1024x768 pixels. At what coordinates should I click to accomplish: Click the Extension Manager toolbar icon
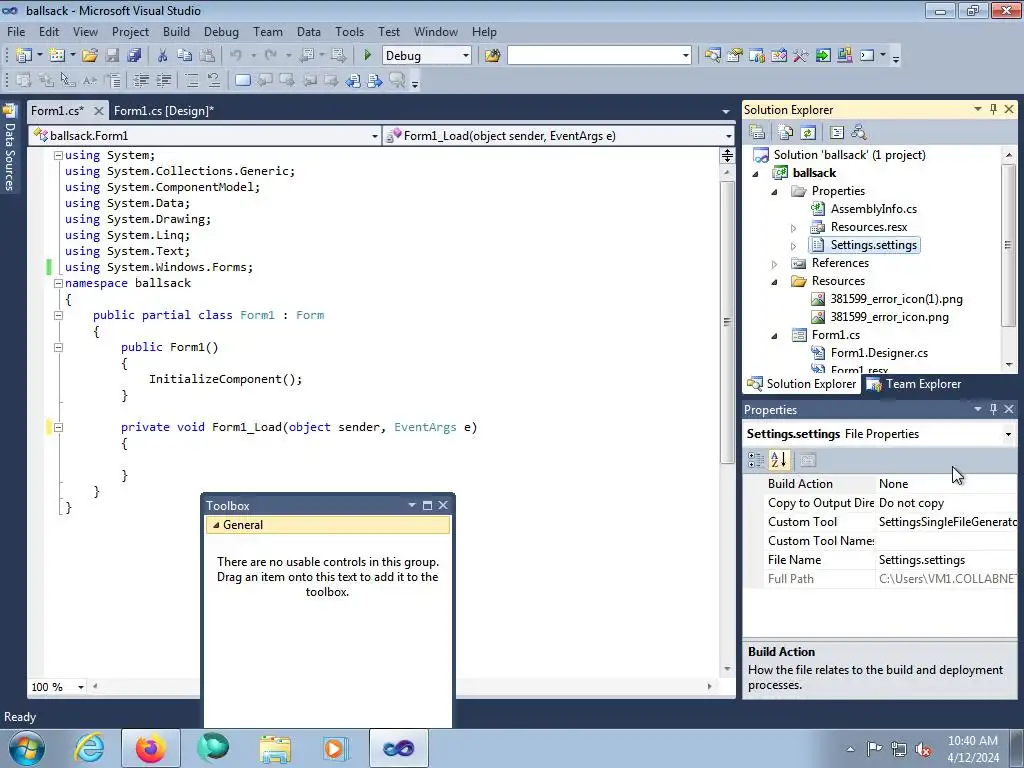pos(844,56)
